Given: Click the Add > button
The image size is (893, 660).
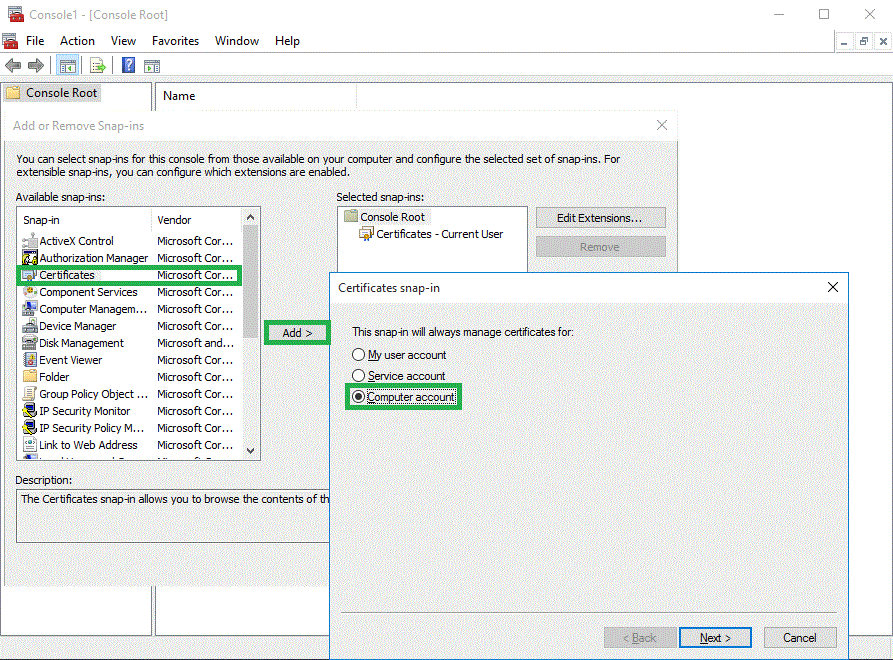Looking at the screenshot, I should (x=297, y=333).
